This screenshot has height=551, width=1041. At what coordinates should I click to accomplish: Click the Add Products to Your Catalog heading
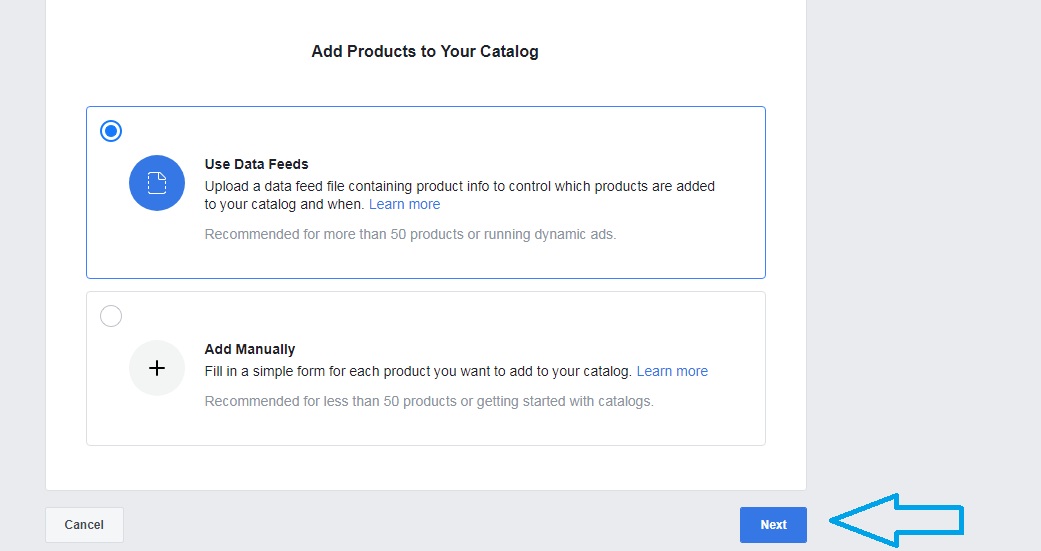click(425, 52)
